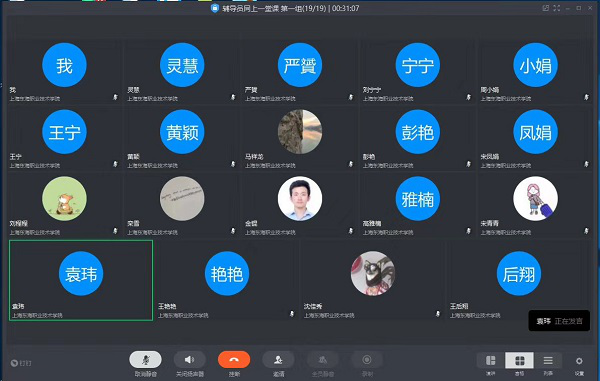Click the 我 avatar circle
600x381 pixels.
pos(64,65)
